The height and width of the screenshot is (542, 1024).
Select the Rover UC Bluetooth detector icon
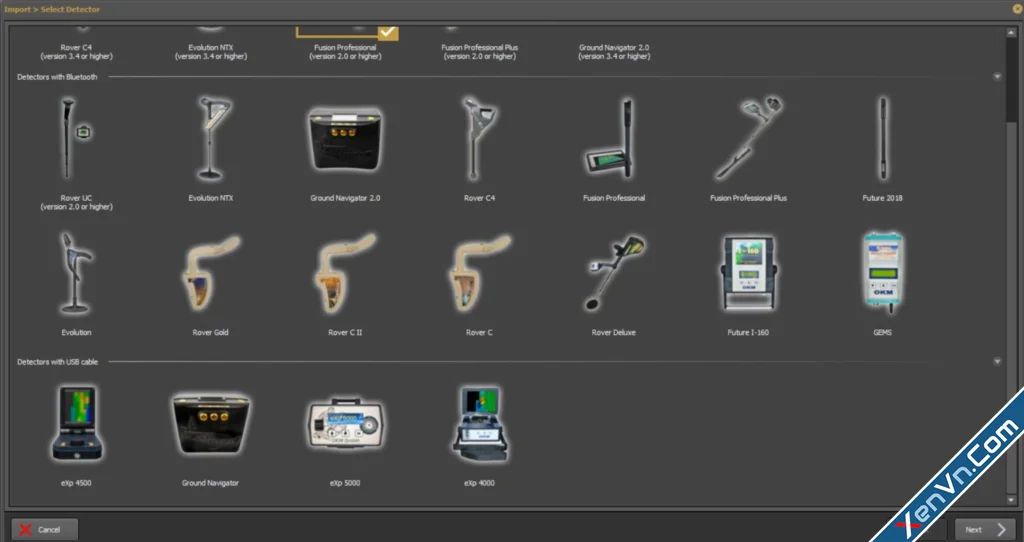(76, 138)
